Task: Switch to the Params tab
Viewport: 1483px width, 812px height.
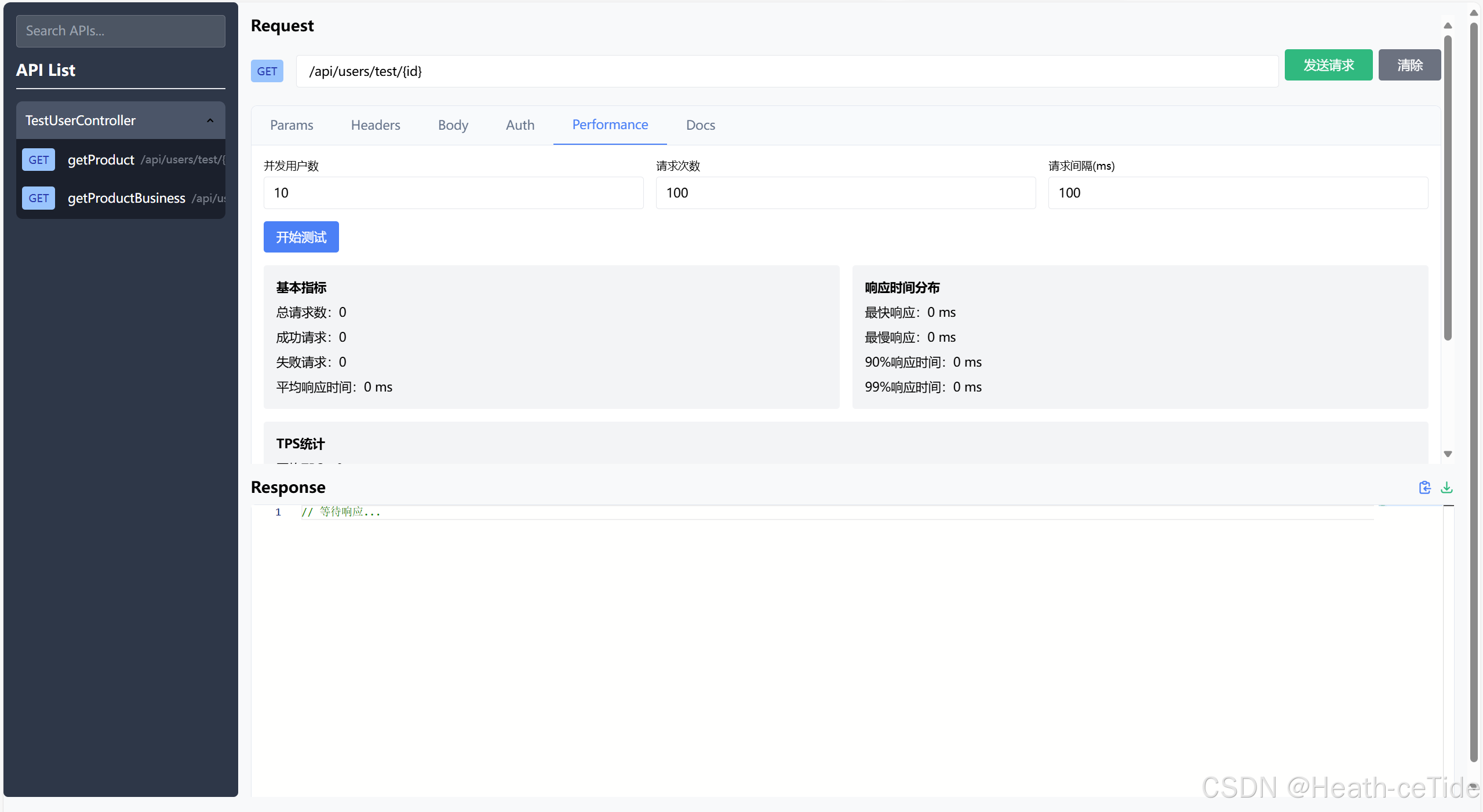Action: pos(292,125)
